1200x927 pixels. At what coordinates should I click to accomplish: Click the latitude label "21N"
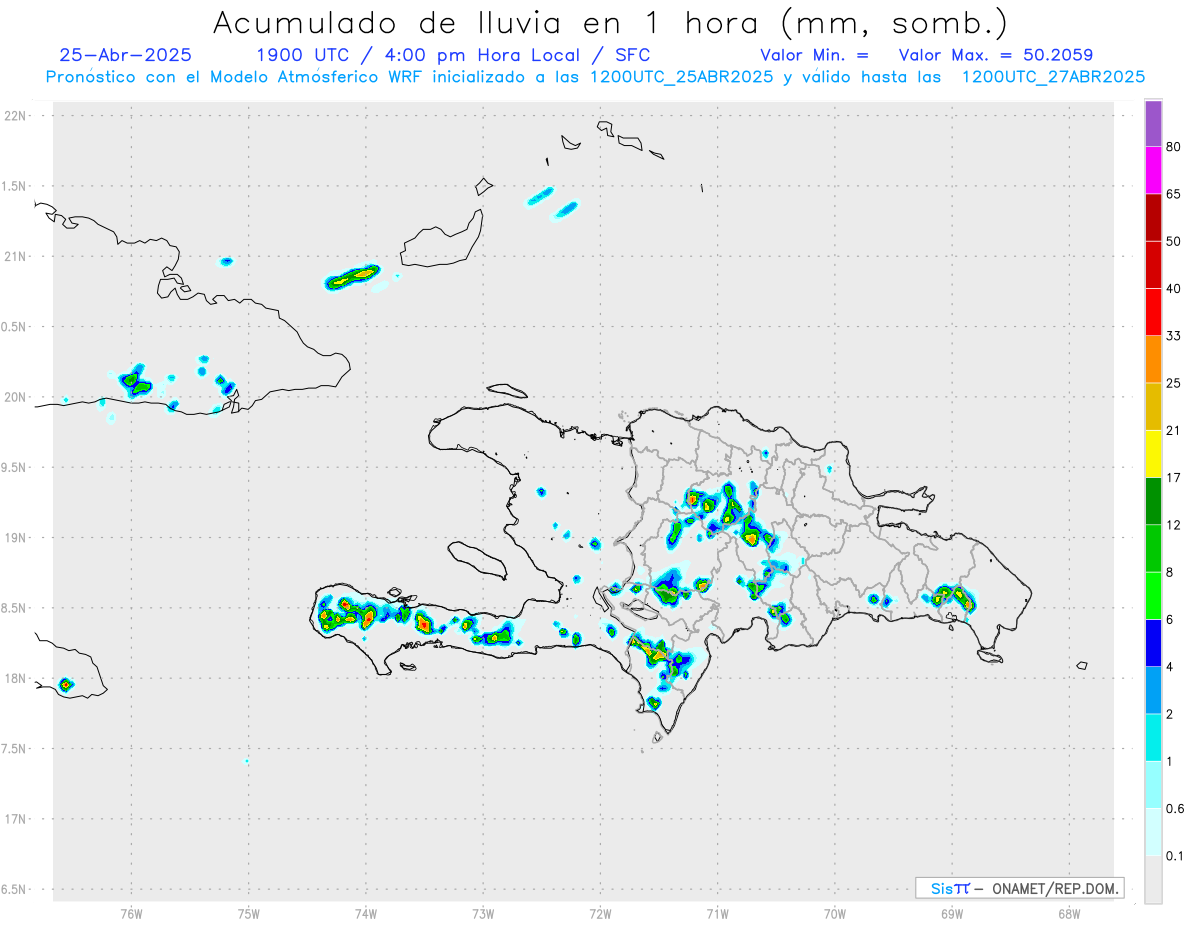click(17, 256)
